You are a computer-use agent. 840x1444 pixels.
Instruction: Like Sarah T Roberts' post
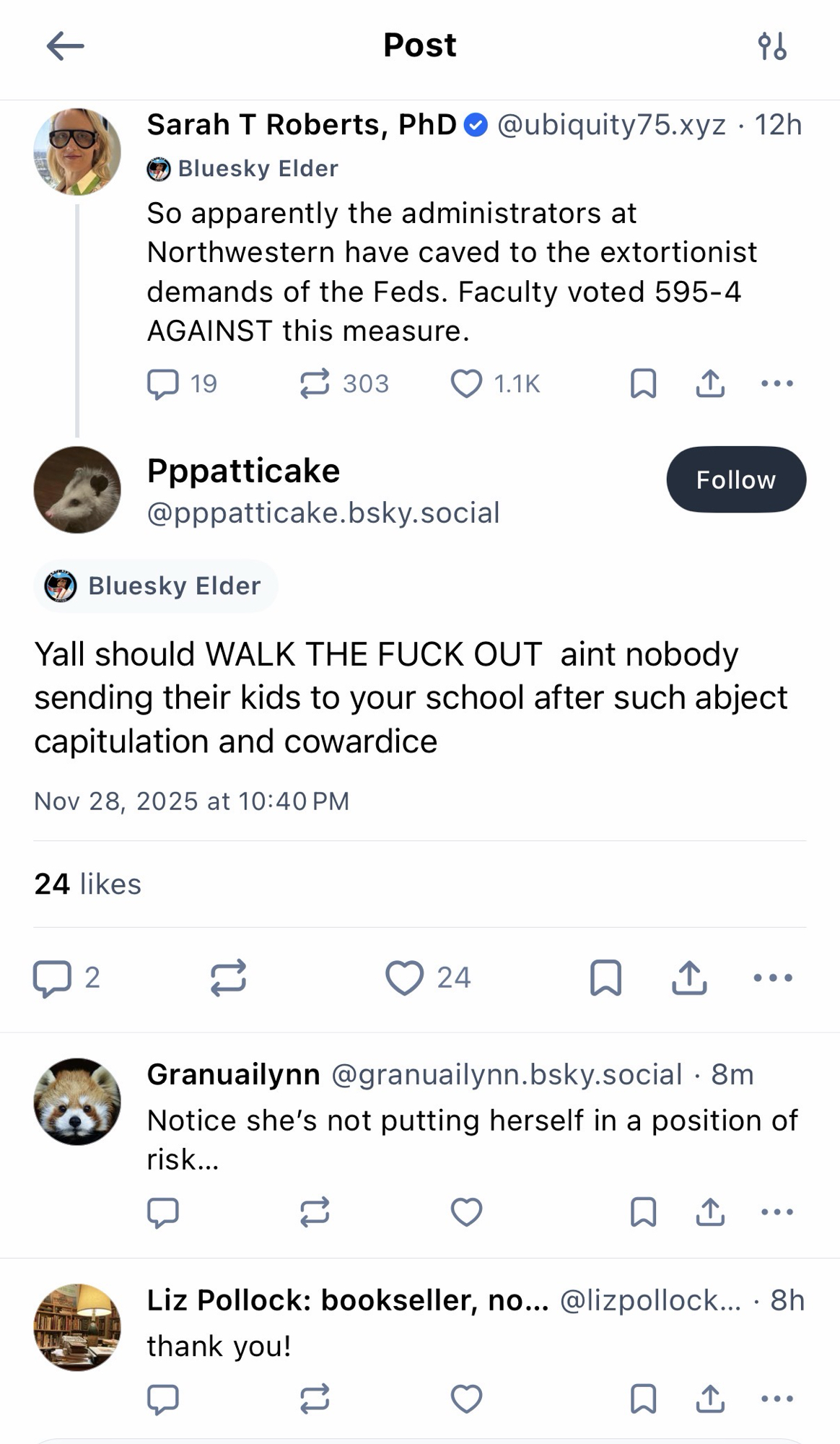[466, 383]
